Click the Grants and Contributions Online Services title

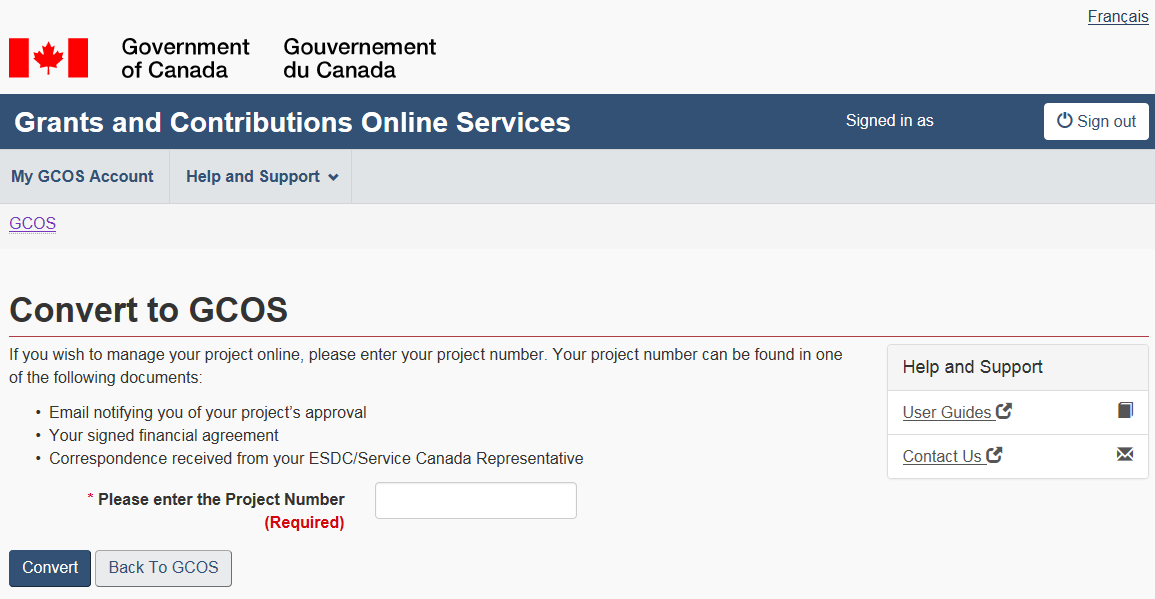tap(292, 122)
